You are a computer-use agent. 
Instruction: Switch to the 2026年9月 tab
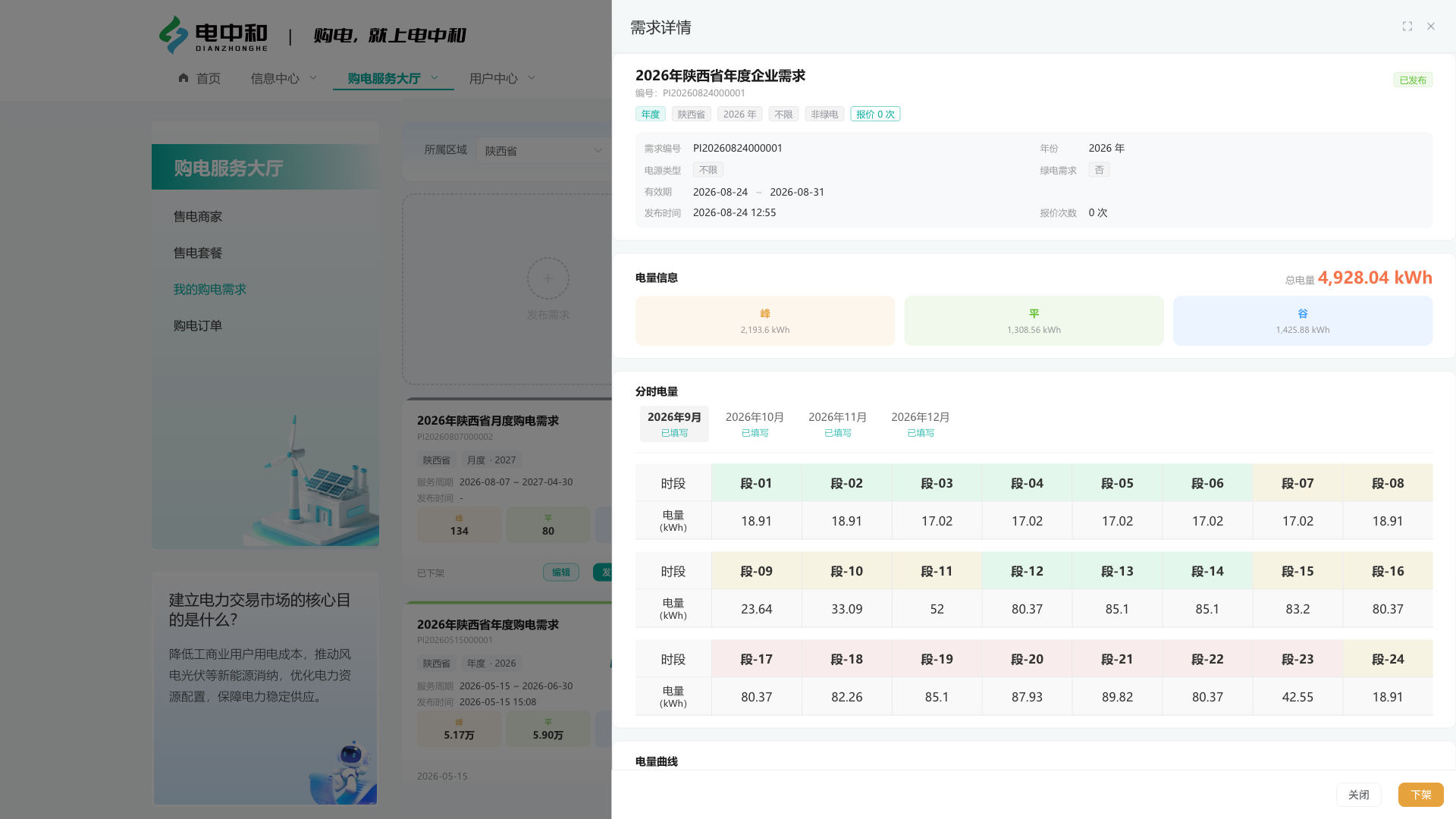click(674, 424)
